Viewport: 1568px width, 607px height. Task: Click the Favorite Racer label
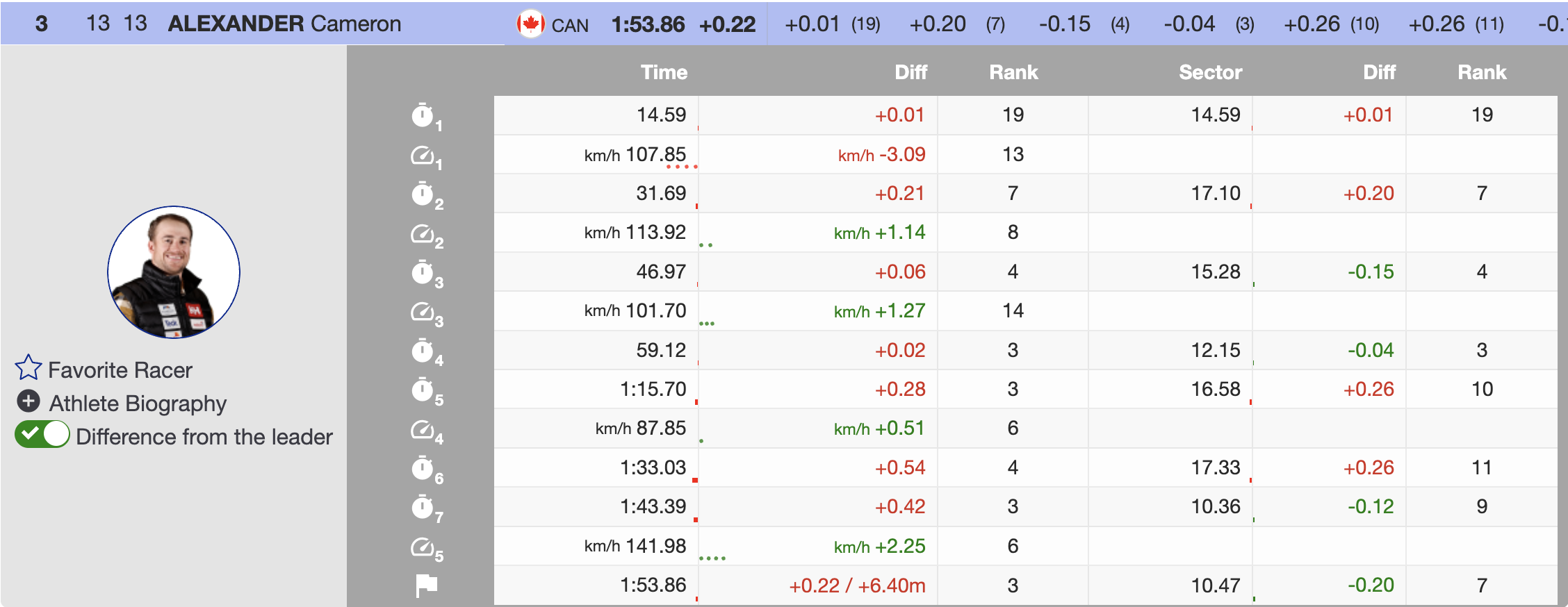click(120, 370)
